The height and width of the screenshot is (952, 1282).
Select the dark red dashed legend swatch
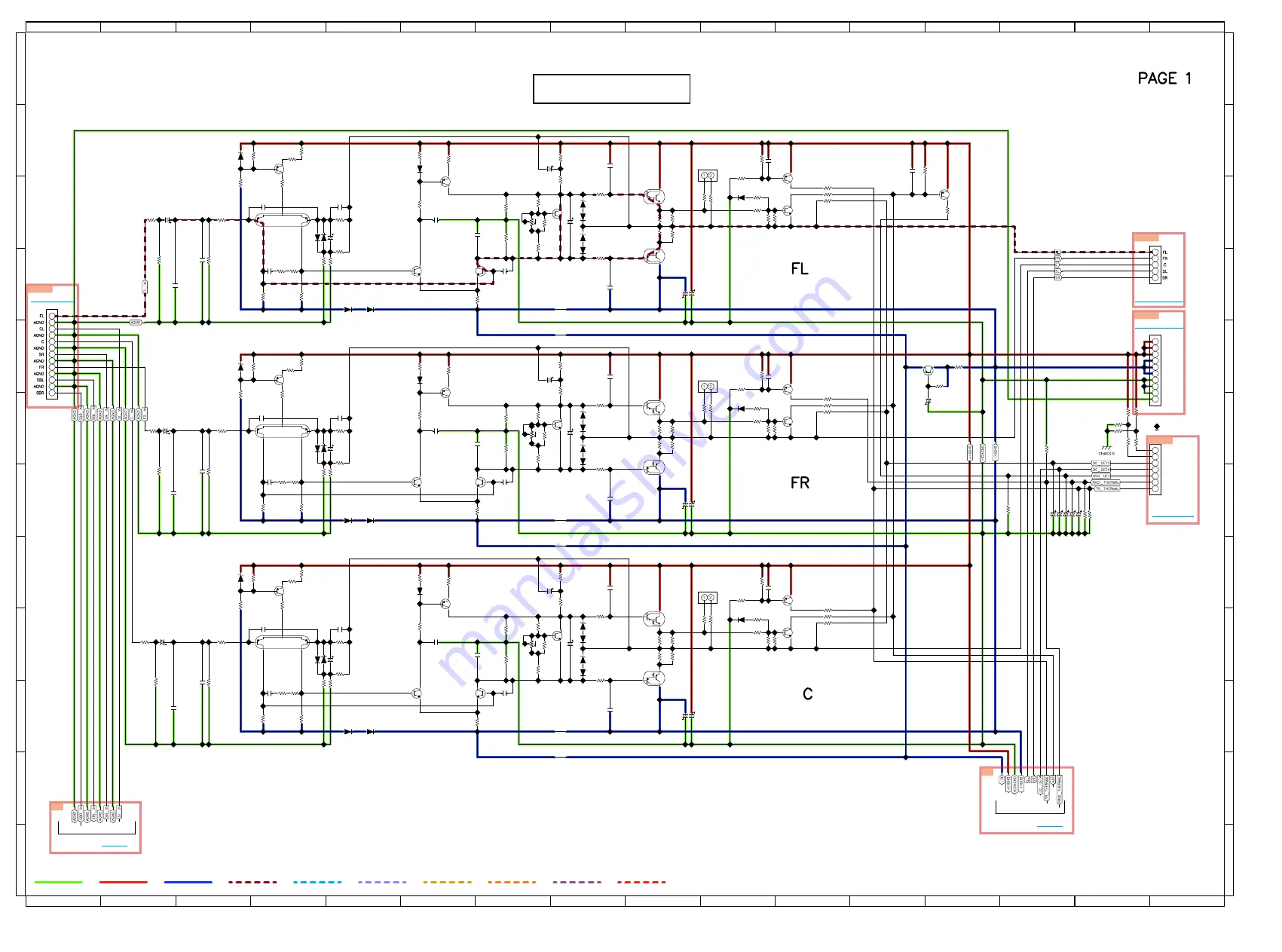click(x=252, y=882)
